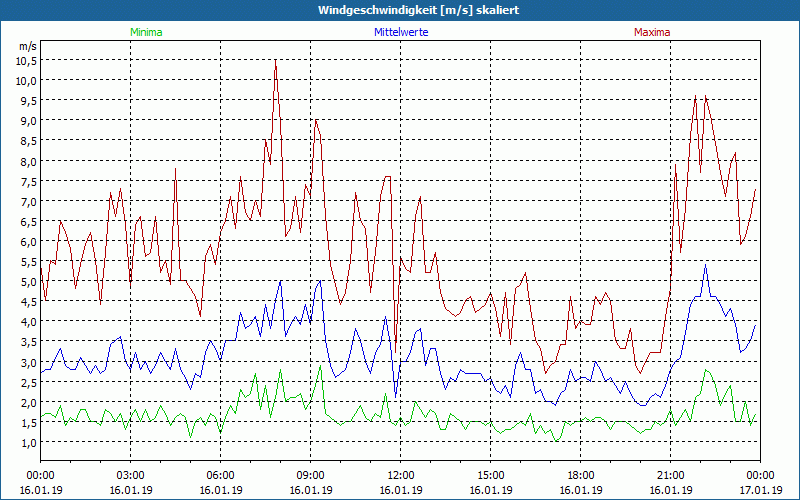Click the blue Mittelwerte peak after 21:00
The height and width of the screenshot is (500, 800).
point(706,266)
